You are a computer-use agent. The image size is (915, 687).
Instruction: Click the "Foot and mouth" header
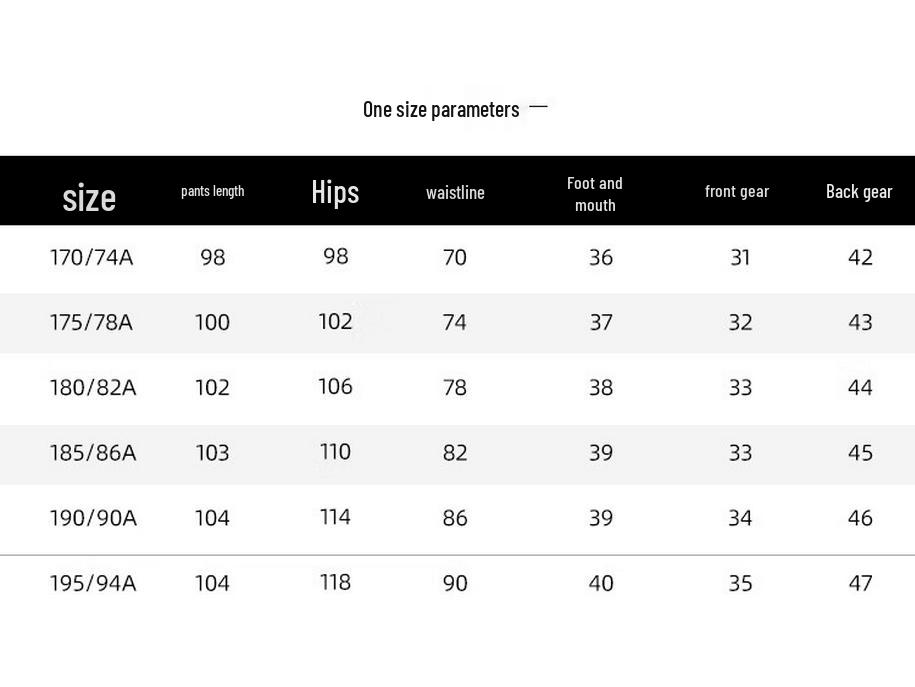click(x=595, y=194)
